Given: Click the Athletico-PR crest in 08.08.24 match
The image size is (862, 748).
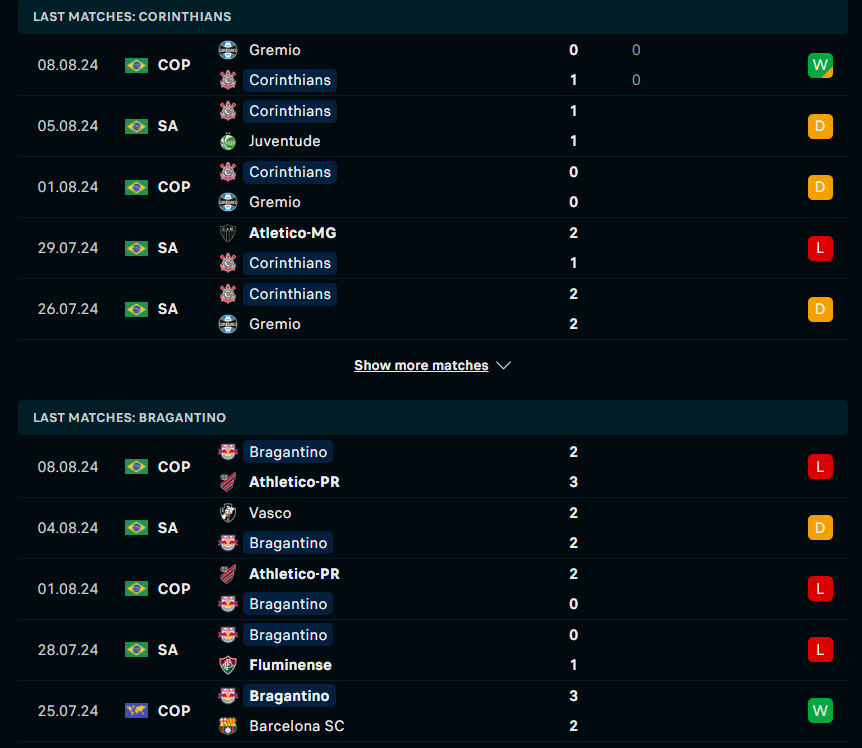Looking at the screenshot, I should coord(228,482).
